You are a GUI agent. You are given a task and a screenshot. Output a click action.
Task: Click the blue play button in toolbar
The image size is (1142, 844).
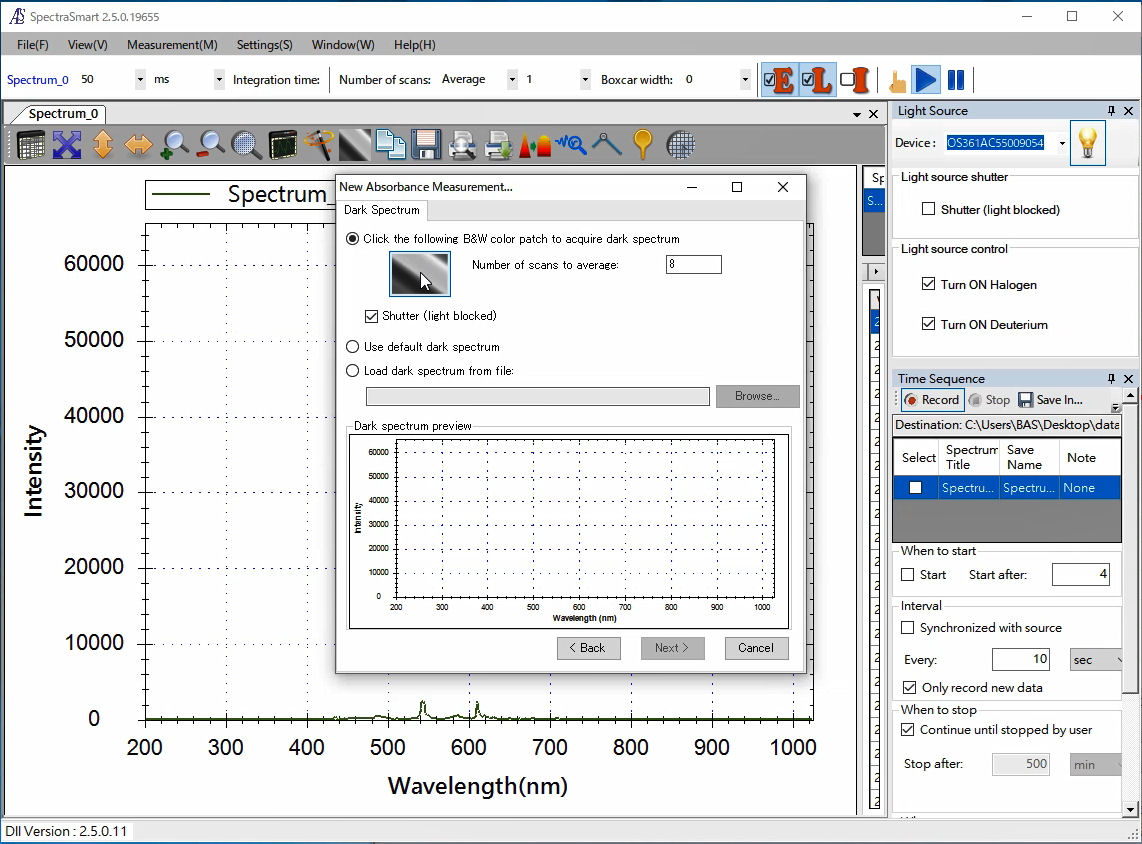coord(926,80)
